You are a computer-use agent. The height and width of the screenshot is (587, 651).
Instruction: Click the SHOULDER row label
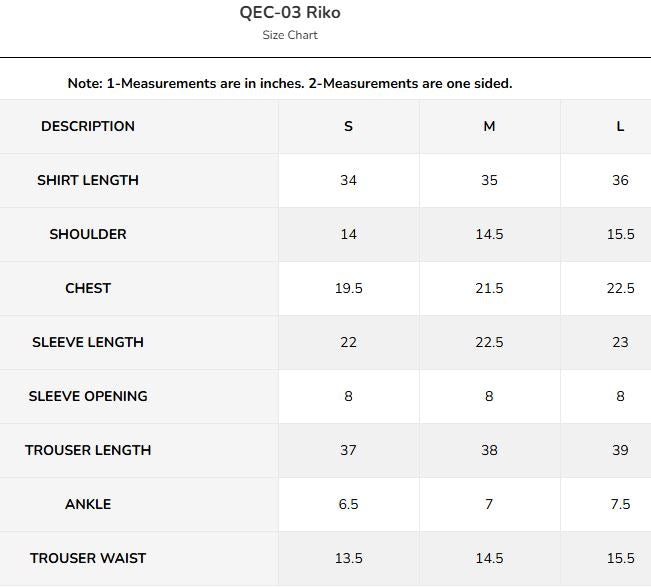pyautogui.click(x=88, y=234)
